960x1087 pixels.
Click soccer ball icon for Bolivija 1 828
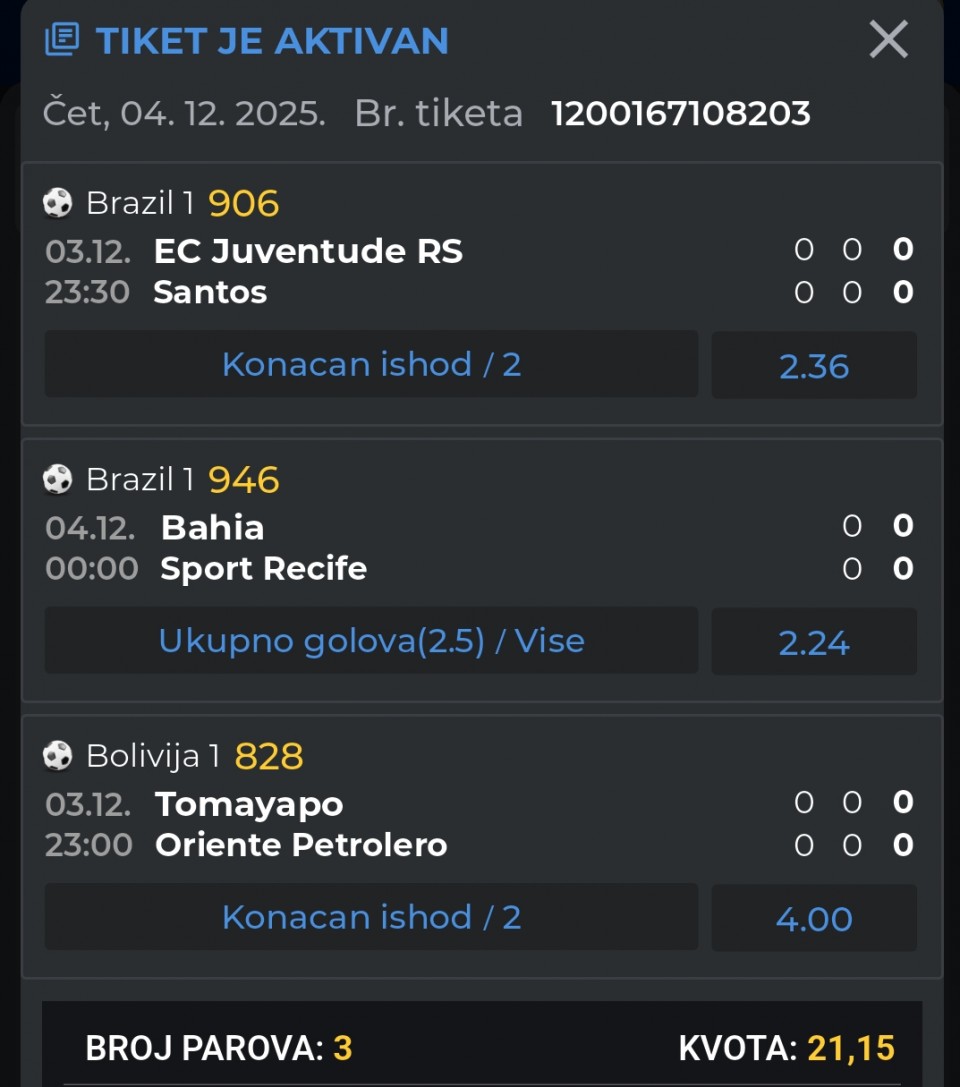[x=58, y=756]
